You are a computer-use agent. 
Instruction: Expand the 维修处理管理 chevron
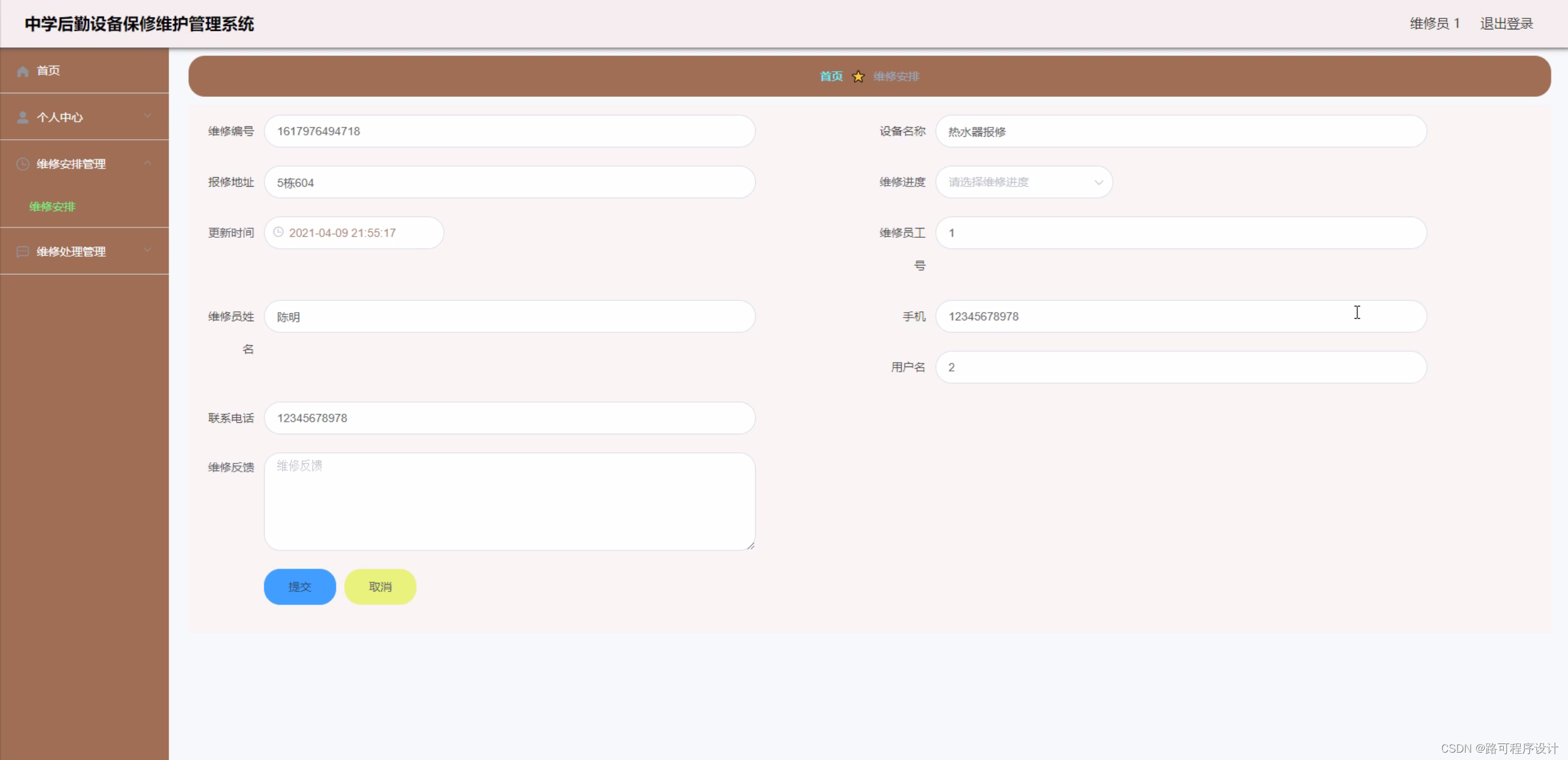pos(147,251)
